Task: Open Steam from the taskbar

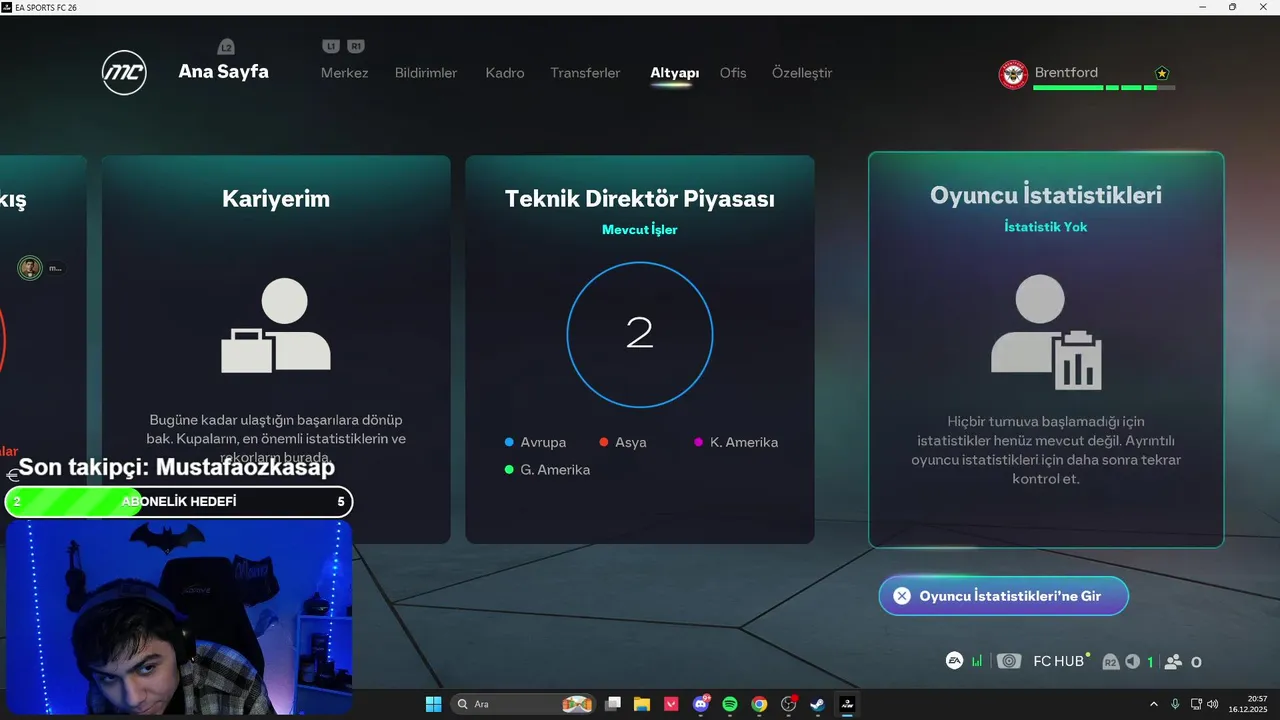Action: click(x=817, y=704)
